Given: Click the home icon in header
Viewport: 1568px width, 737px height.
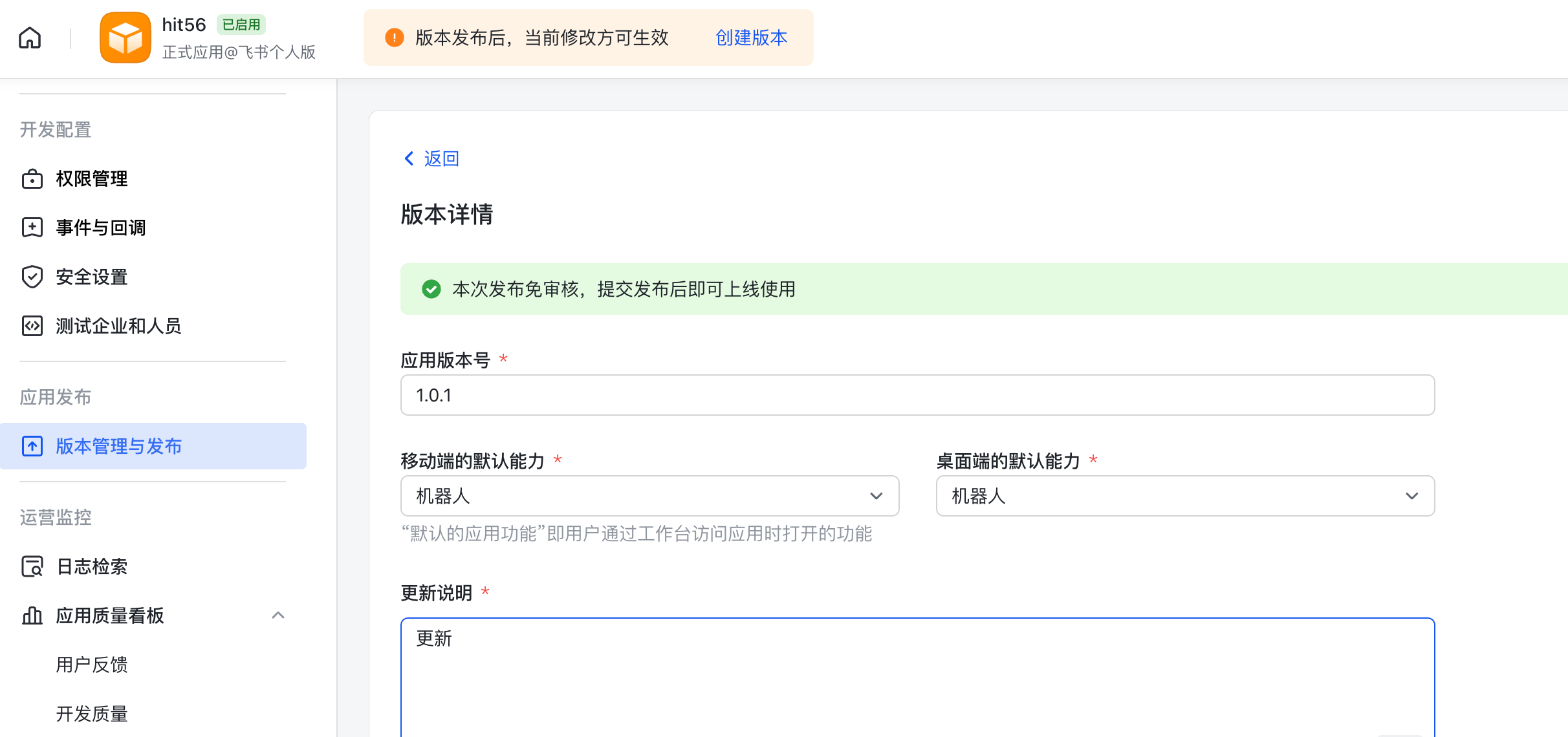Looking at the screenshot, I should click(30, 38).
